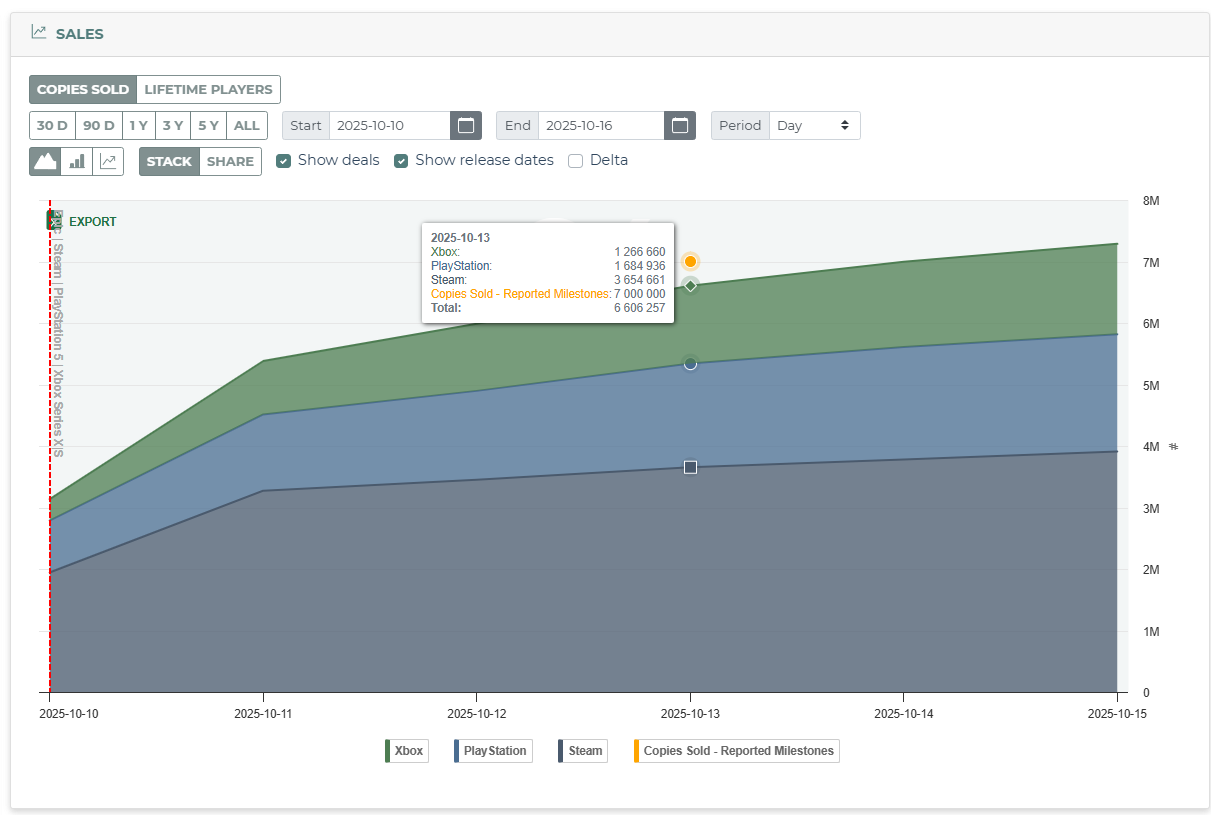
Task: Open the End date calendar picker
Action: click(x=680, y=125)
